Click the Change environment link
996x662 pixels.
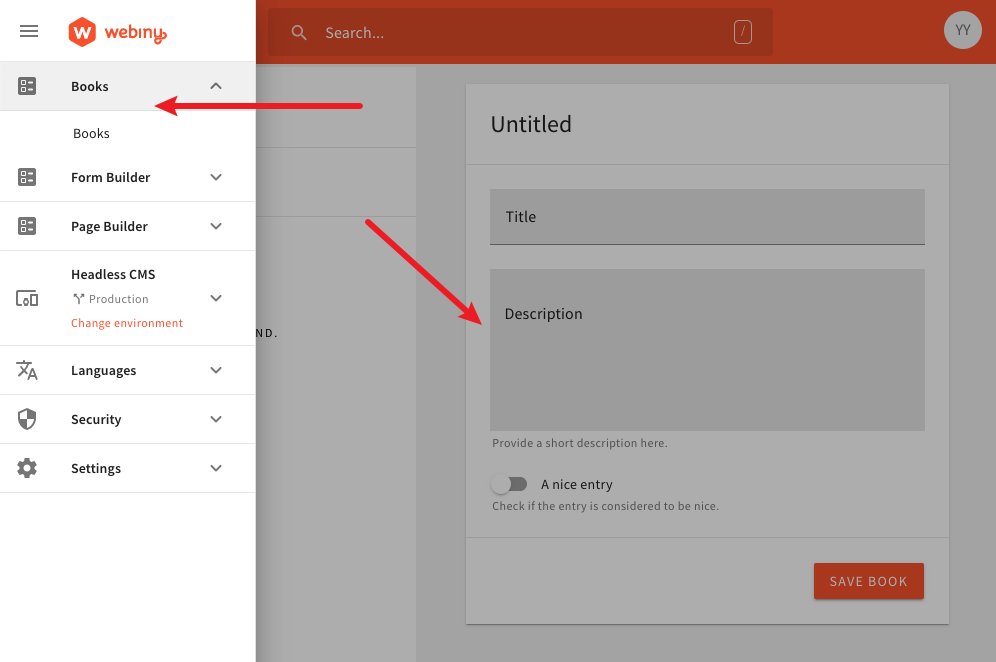pyautogui.click(x=127, y=323)
